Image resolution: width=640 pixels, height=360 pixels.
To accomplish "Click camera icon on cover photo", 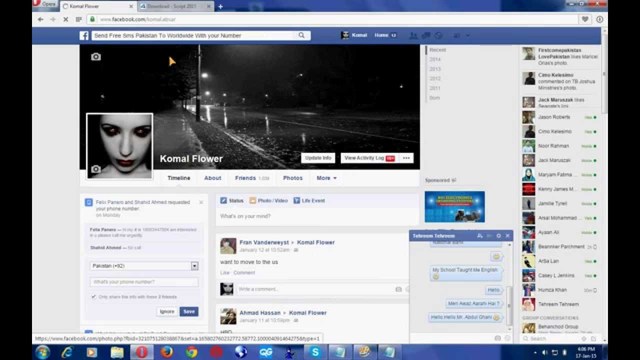I will tap(96, 57).
